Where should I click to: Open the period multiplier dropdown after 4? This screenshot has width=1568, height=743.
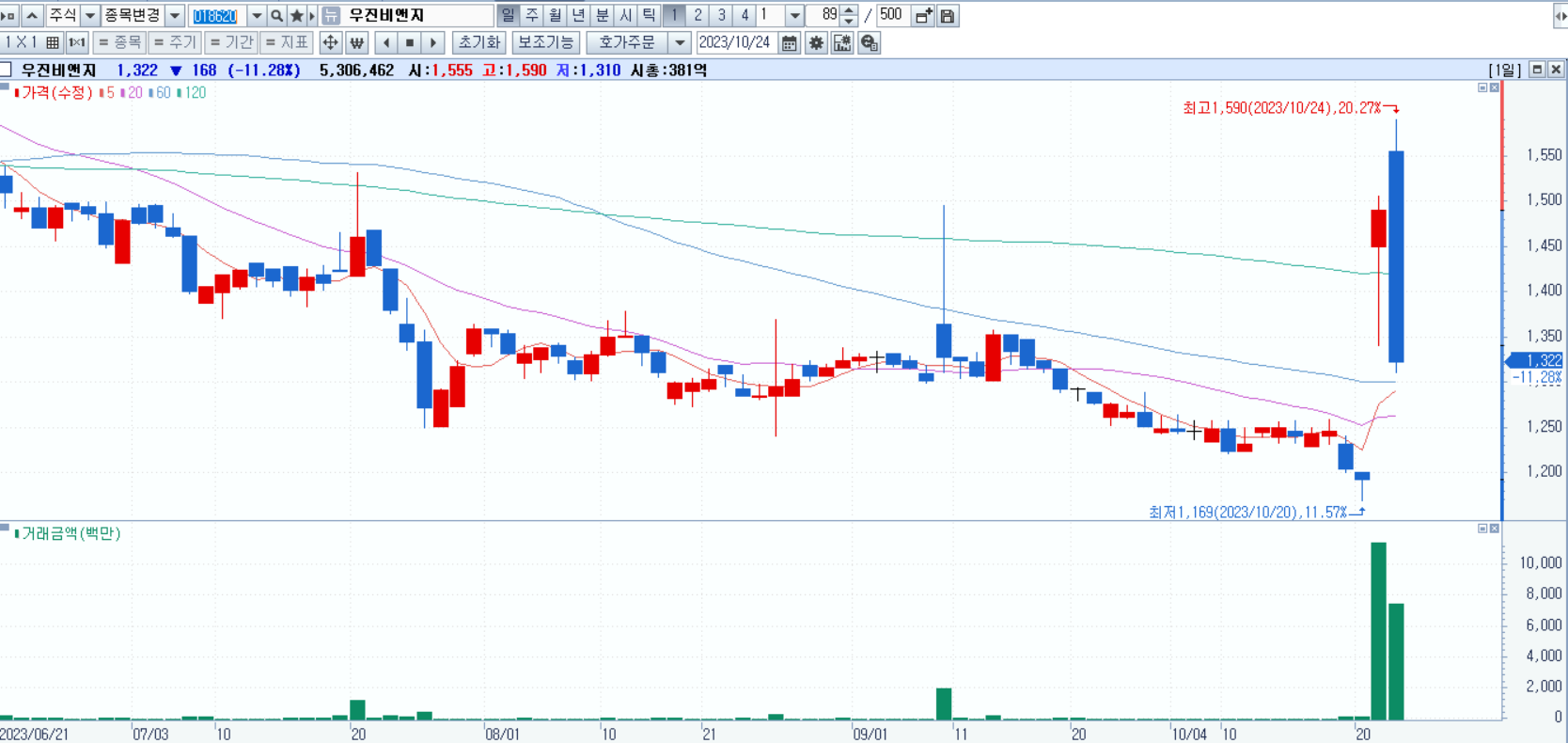[x=794, y=15]
